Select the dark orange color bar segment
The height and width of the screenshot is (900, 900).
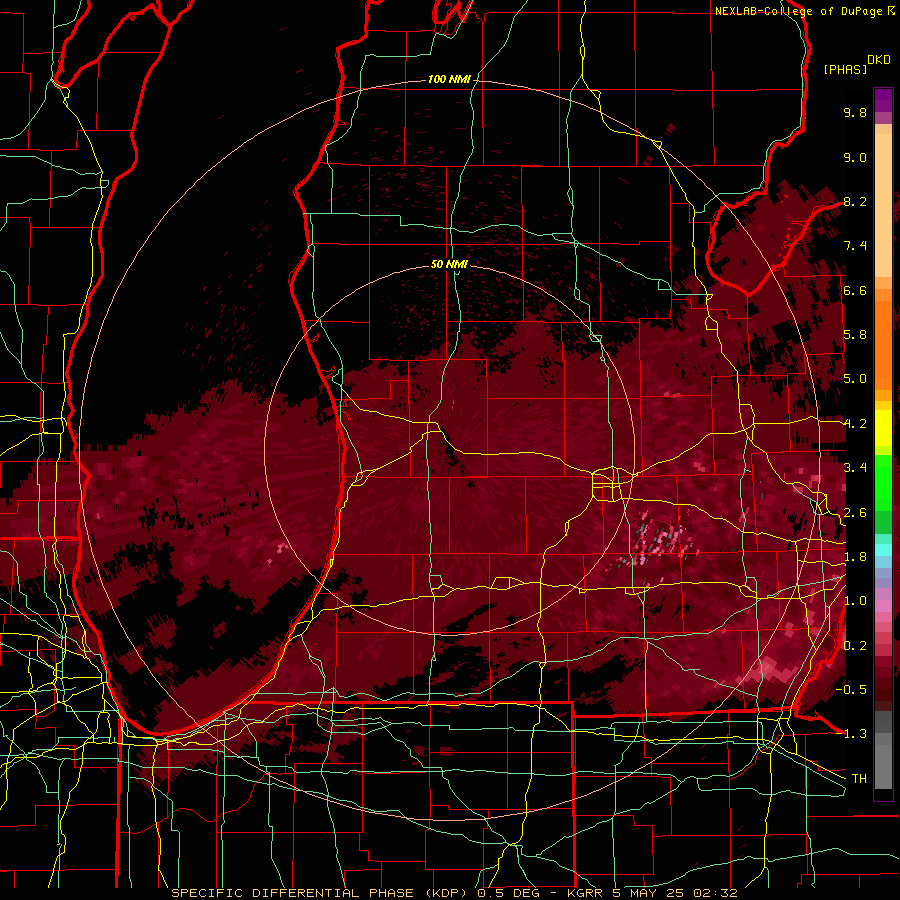883,346
